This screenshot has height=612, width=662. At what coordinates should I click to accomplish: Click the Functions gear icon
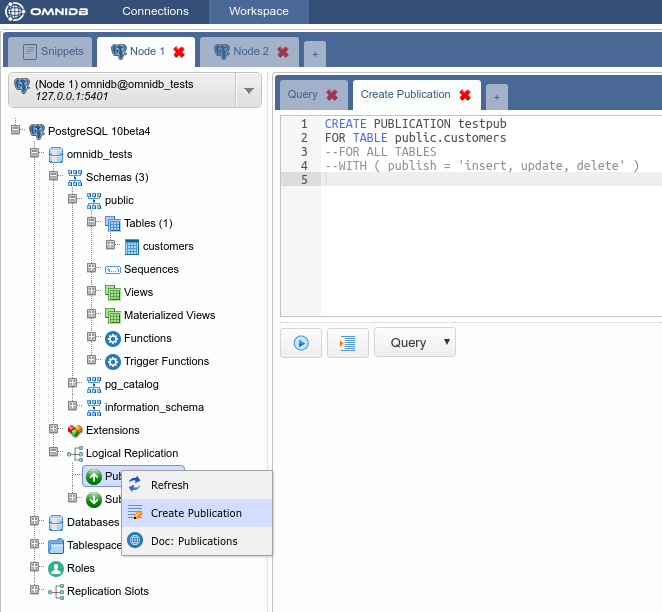pos(113,339)
